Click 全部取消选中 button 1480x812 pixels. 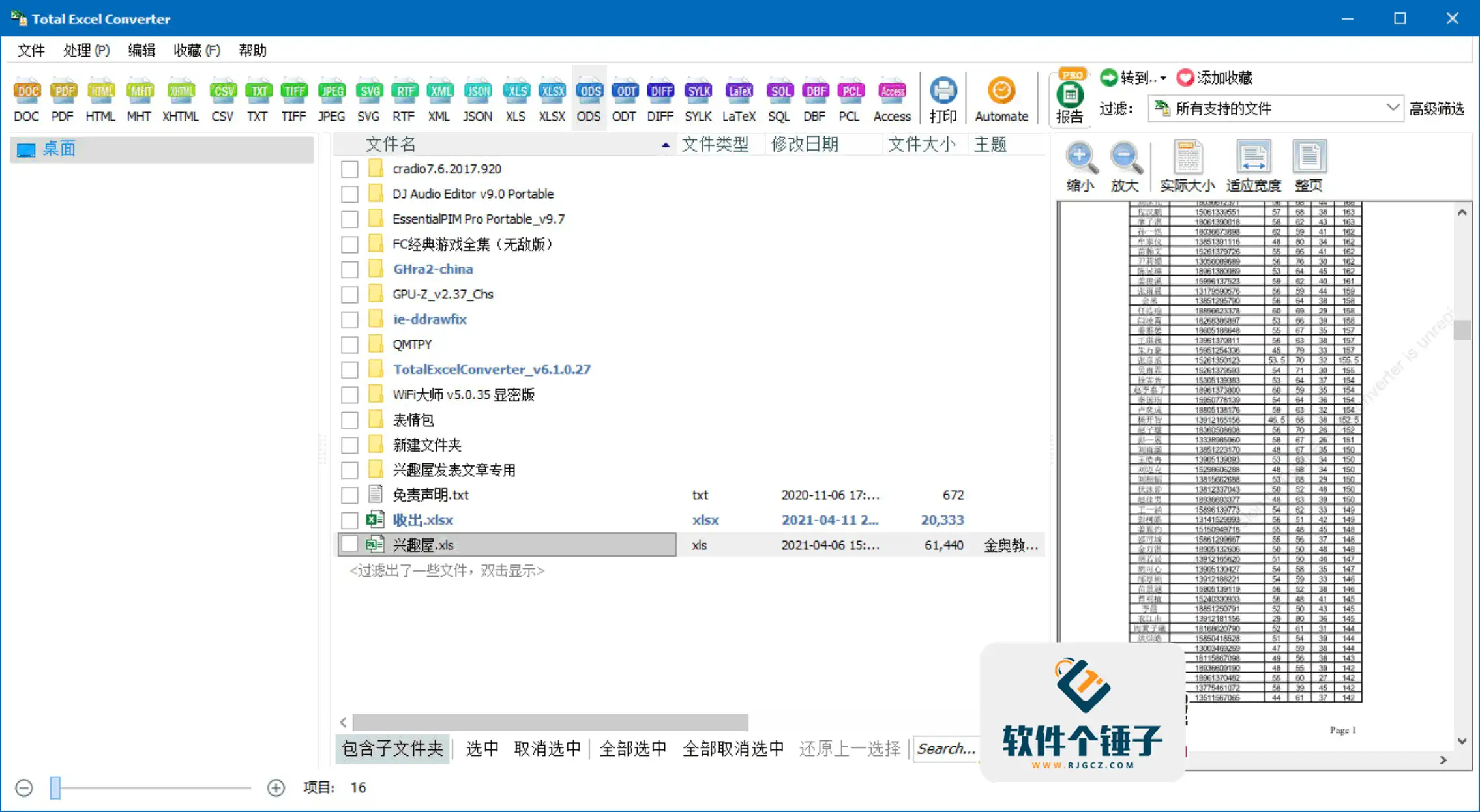pyautogui.click(x=733, y=748)
